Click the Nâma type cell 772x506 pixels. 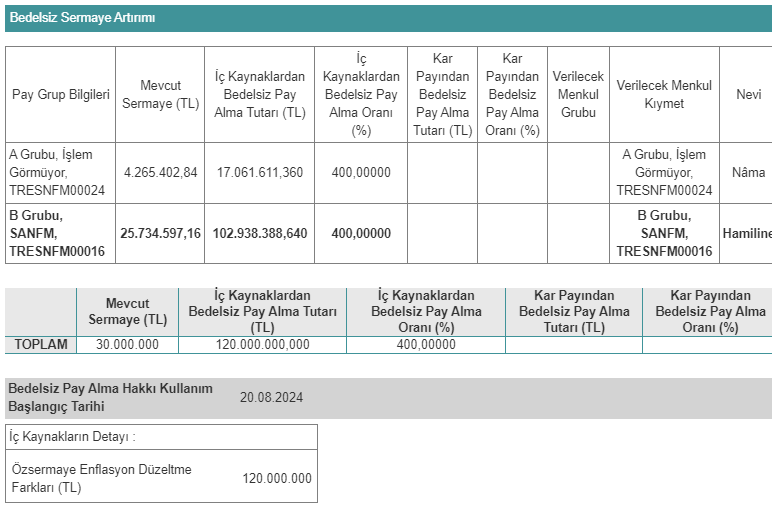[748, 173]
